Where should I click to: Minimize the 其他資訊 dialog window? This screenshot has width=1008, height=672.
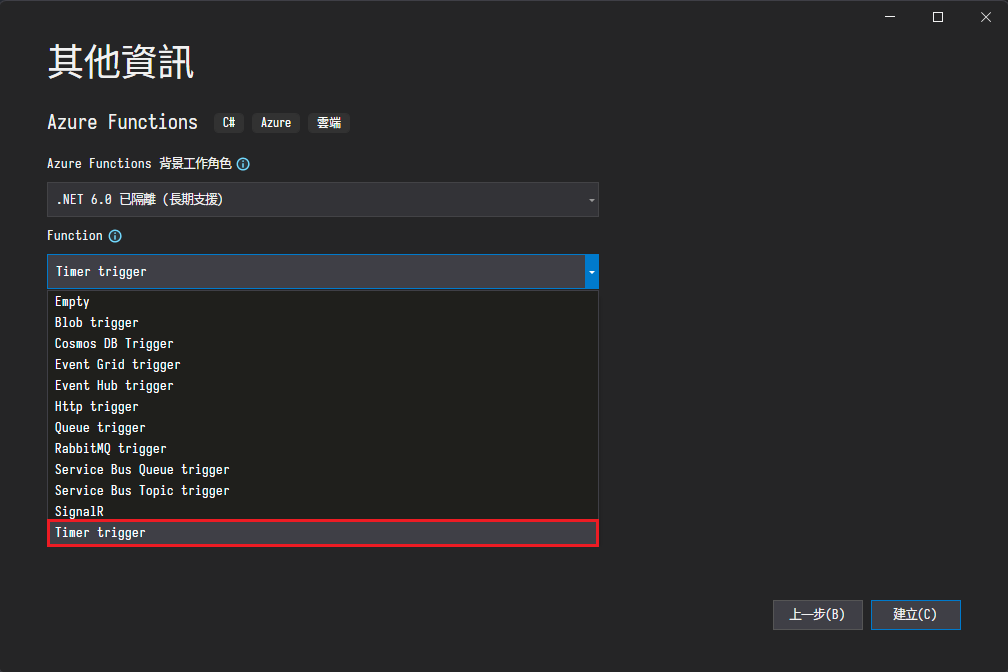(890, 17)
